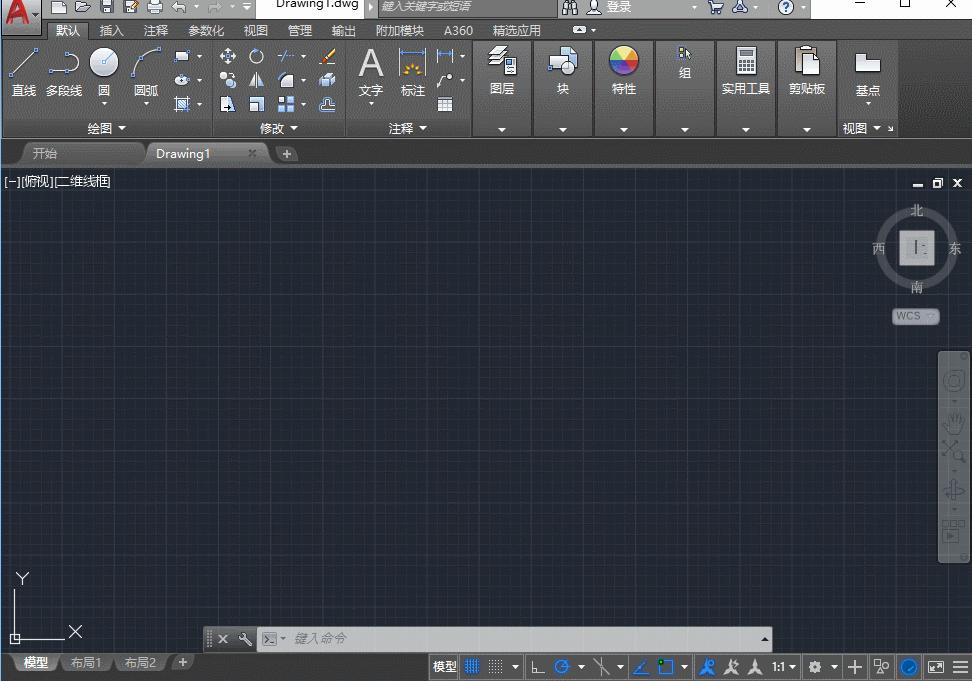Click the Text (文字) annotation tool
Screen dimensions: 972x681
click(x=371, y=71)
